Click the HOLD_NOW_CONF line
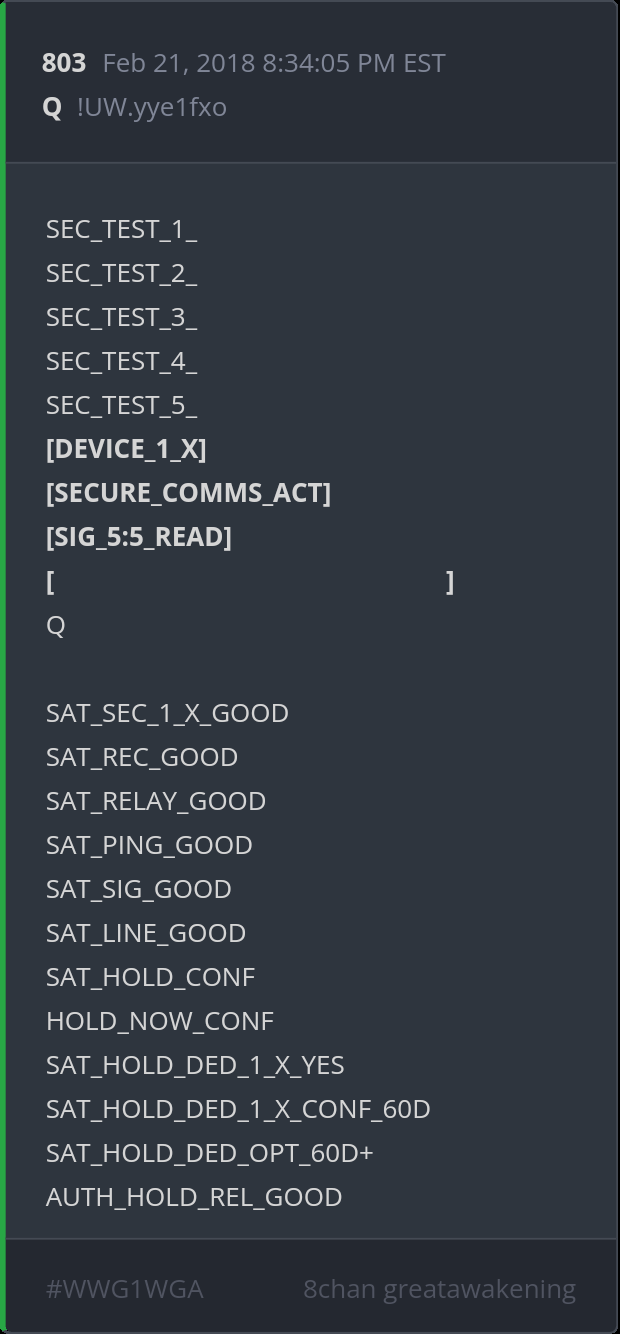The width and height of the screenshot is (620, 1334). (x=160, y=1021)
